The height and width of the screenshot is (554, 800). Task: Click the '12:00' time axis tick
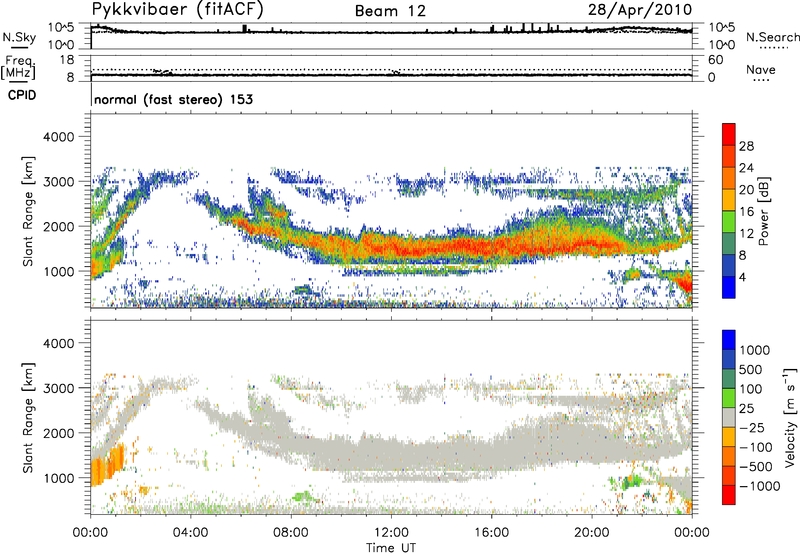391,533
